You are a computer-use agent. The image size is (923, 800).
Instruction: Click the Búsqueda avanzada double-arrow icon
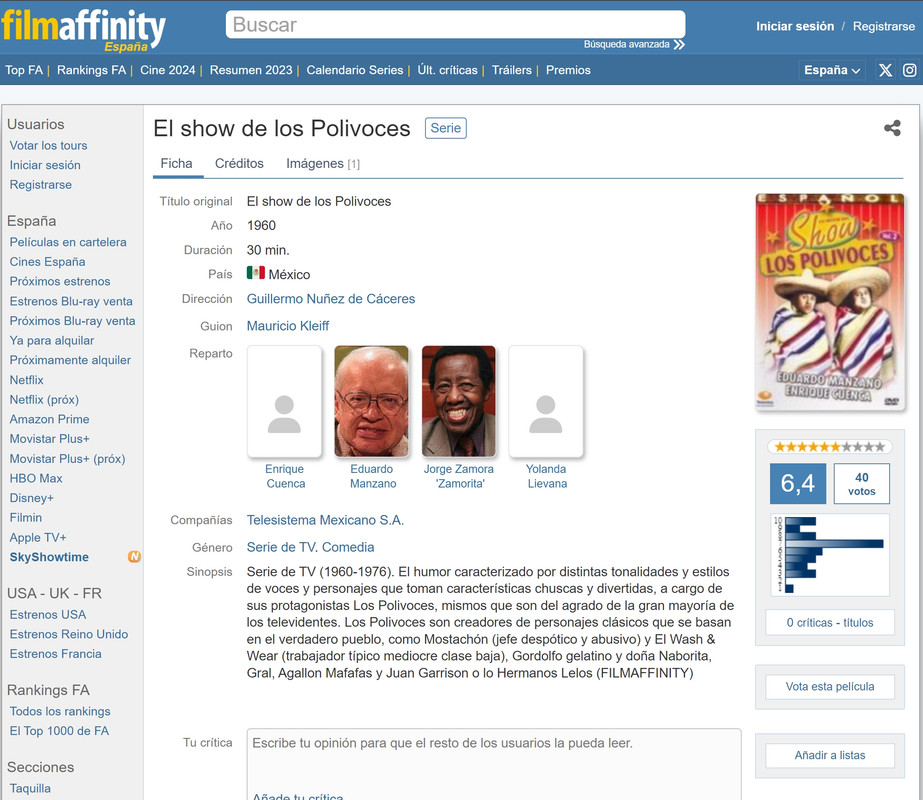[x=679, y=45]
